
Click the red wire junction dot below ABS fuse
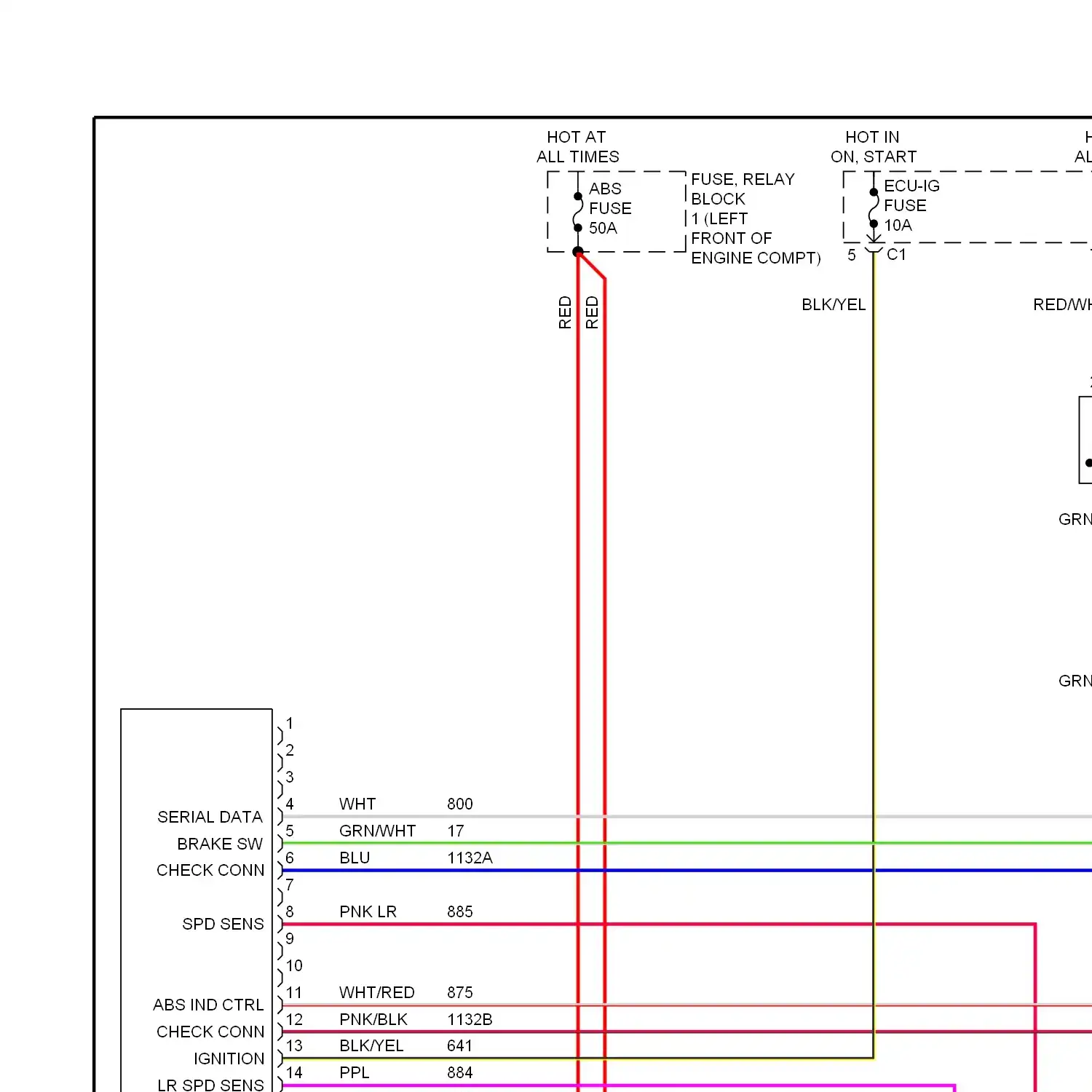pyautogui.click(x=578, y=252)
